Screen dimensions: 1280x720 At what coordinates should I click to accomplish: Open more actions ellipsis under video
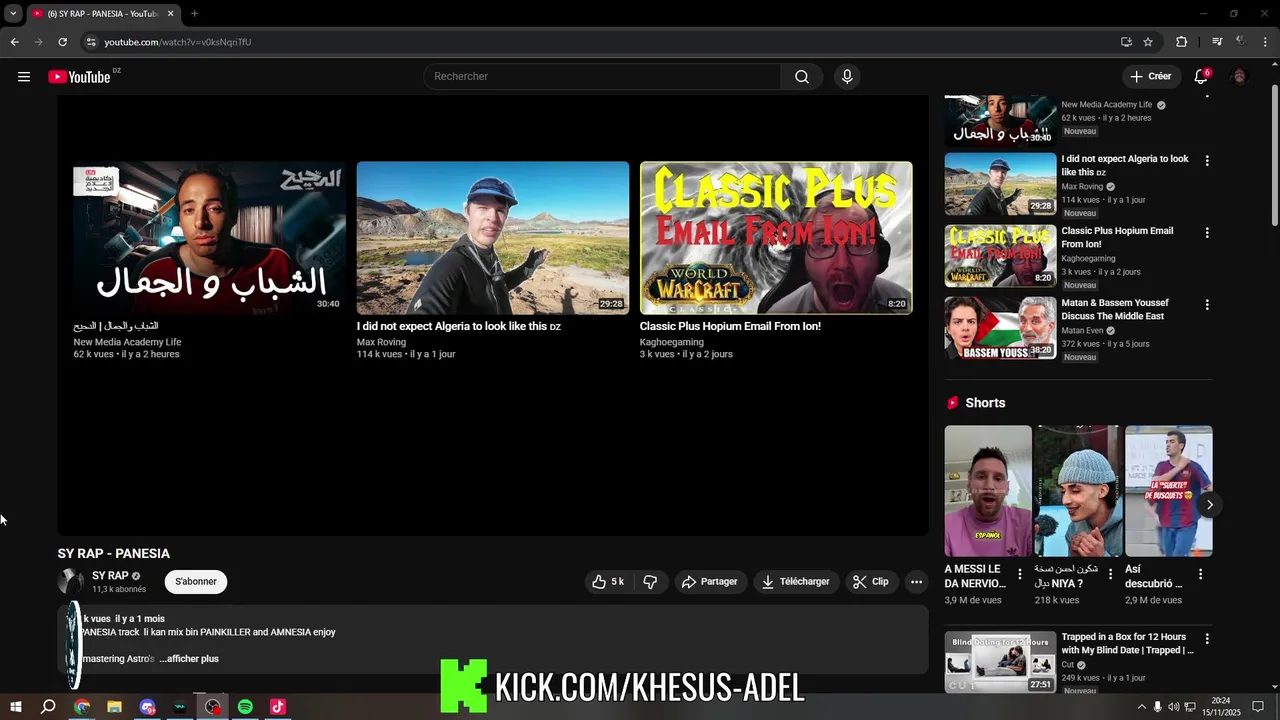tap(916, 582)
